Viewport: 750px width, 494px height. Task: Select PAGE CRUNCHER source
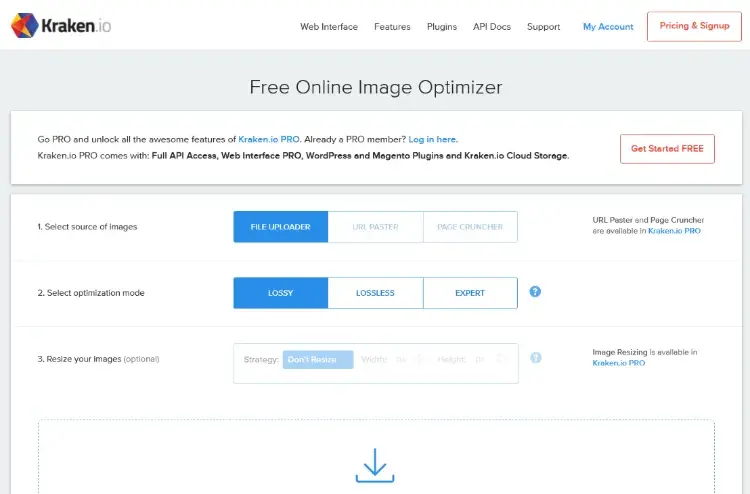[x=470, y=227]
